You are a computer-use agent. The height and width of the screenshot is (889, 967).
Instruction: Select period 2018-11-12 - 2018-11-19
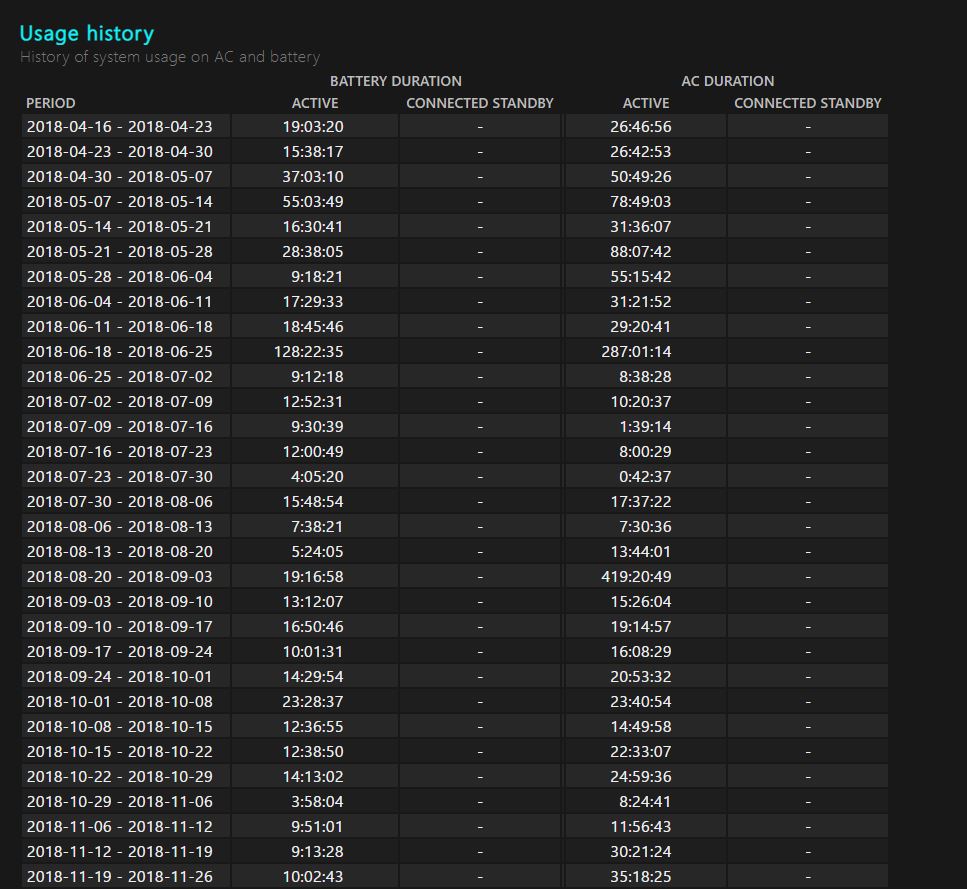click(120, 851)
